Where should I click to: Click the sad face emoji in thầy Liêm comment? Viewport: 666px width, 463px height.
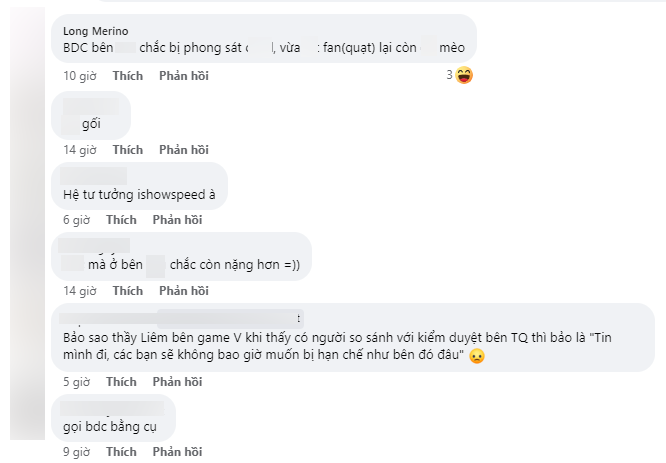(477, 356)
